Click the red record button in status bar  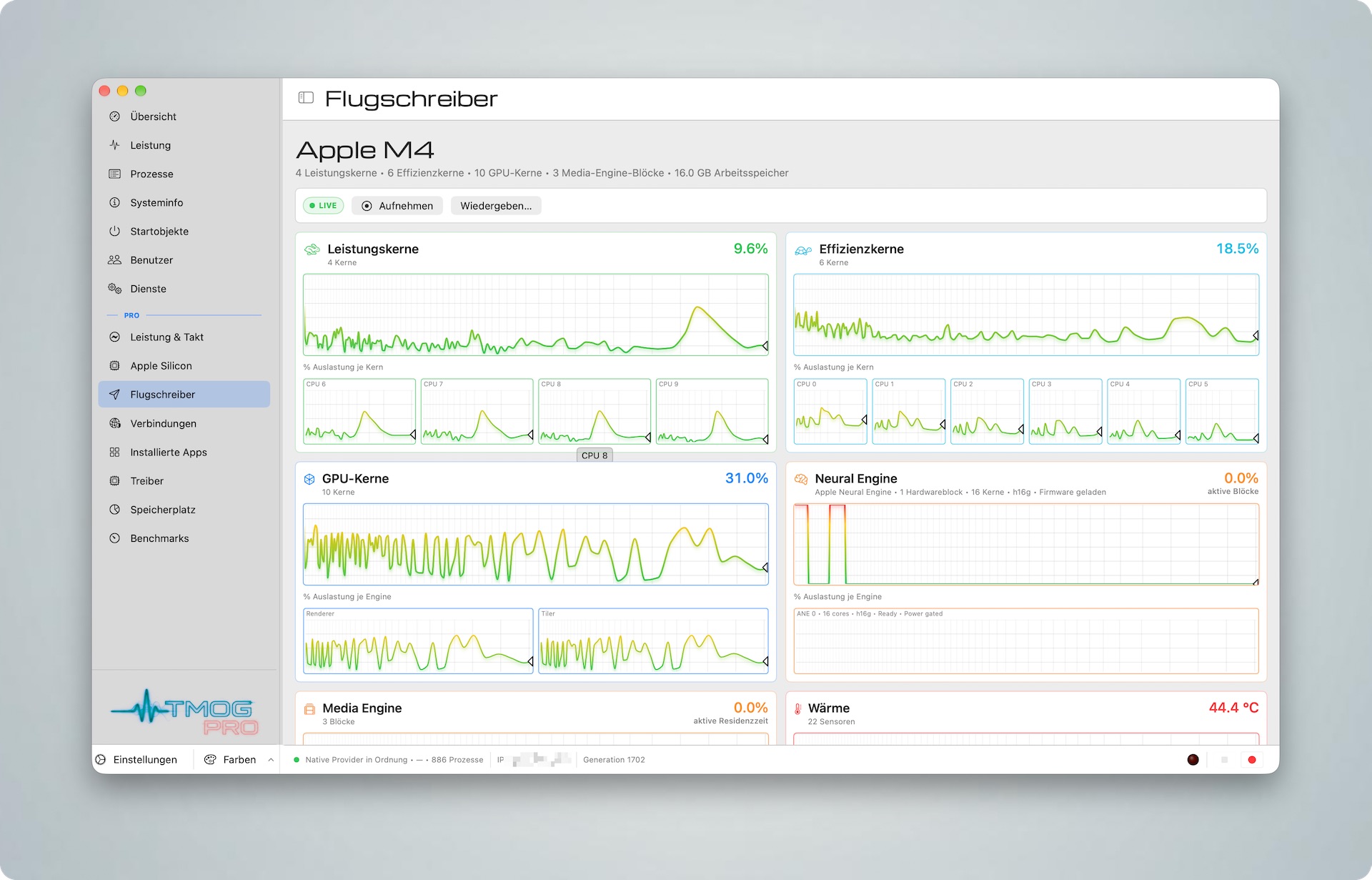1251,759
